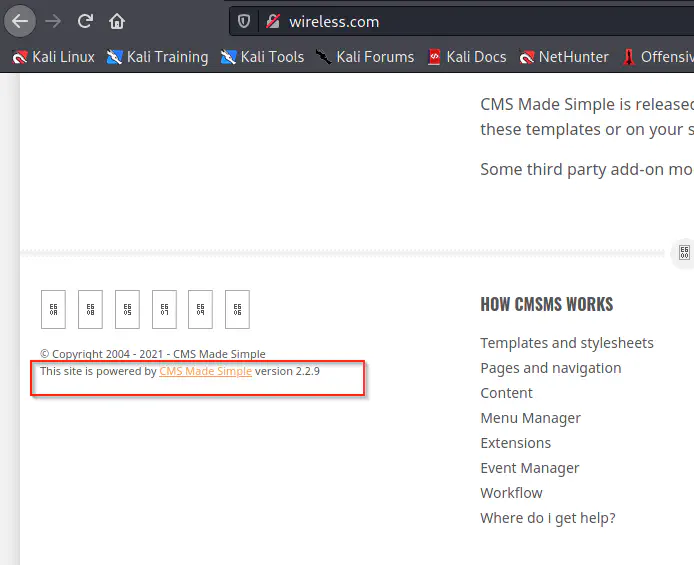694x565 pixels.
Task: Open the Kali Linux bookmark
Action: point(53,57)
